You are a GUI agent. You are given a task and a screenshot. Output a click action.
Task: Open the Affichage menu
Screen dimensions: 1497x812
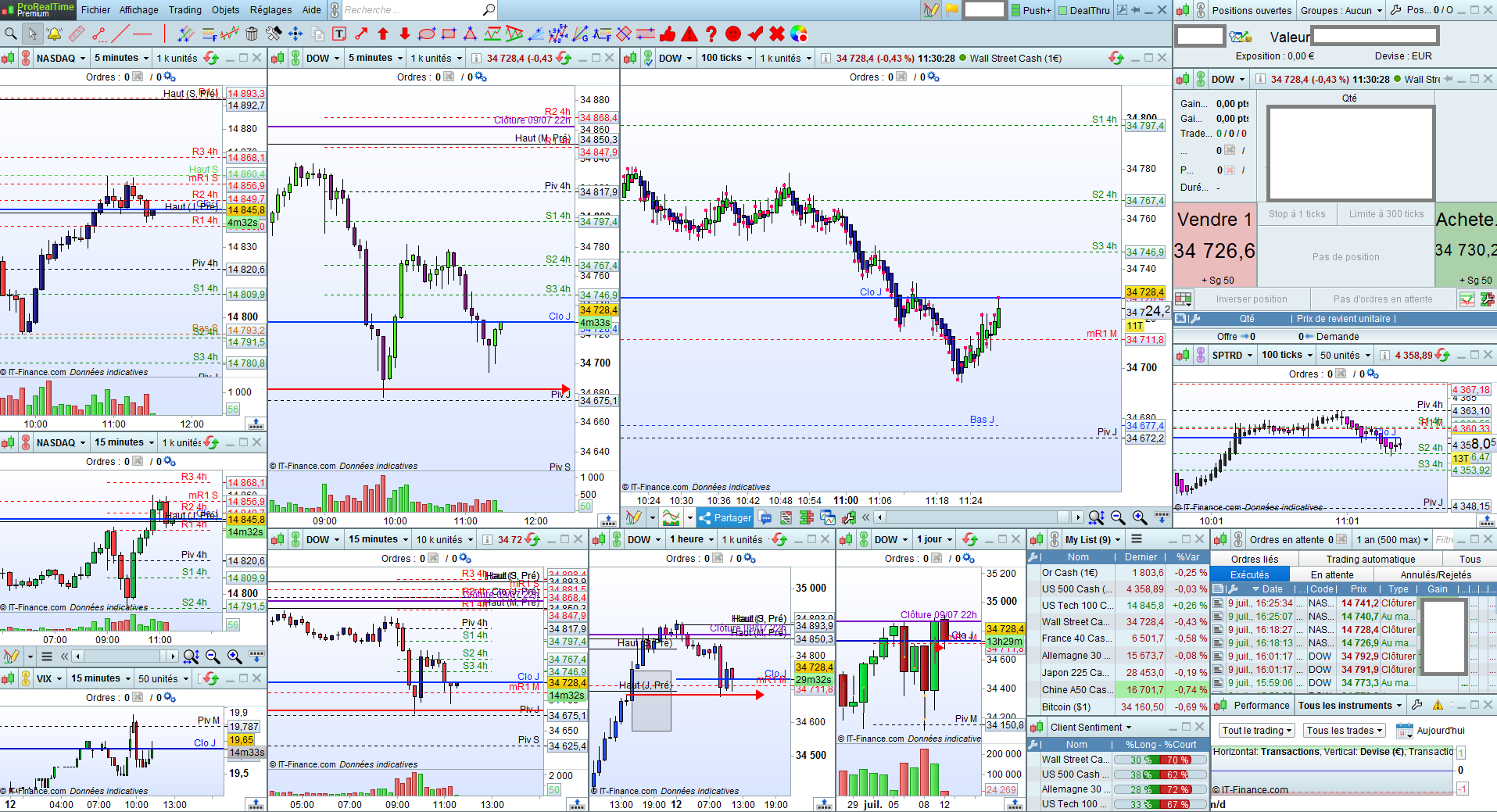[138, 10]
